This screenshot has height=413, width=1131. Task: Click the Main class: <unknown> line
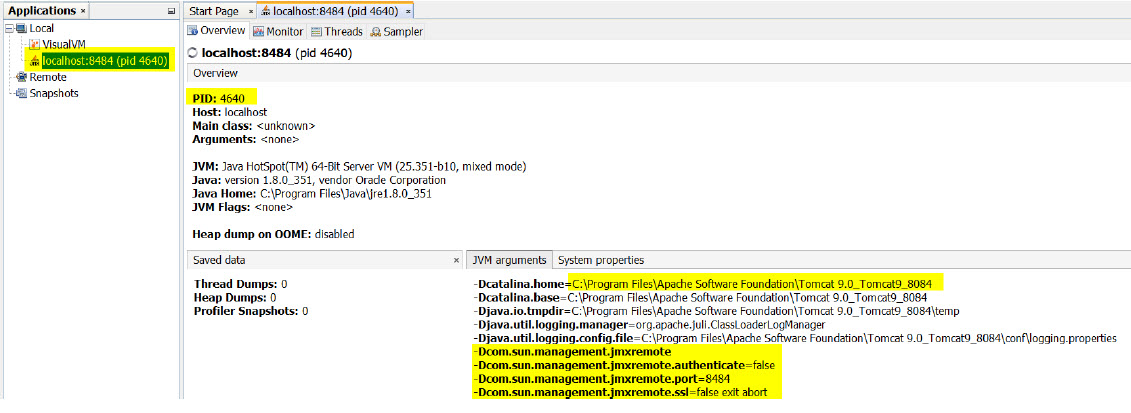pyautogui.click(x=253, y=125)
